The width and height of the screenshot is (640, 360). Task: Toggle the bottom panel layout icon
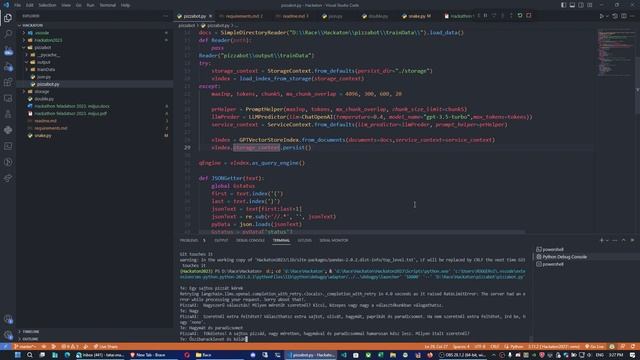(572, 5)
